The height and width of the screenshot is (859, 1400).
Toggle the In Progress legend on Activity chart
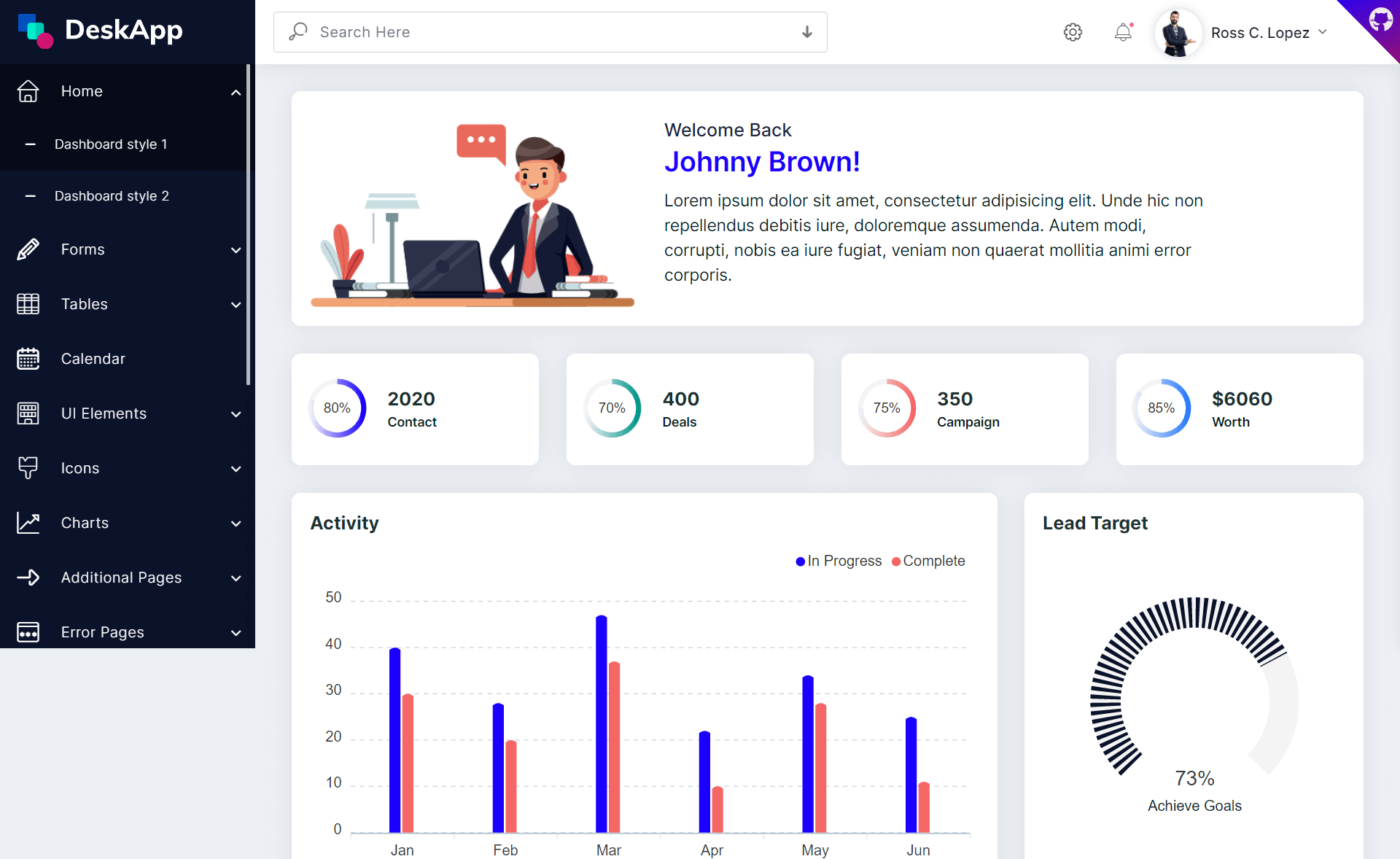pyautogui.click(x=838, y=561)
